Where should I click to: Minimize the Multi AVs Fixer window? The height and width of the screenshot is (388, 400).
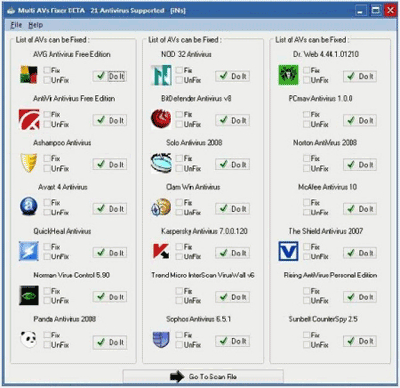pyautogui.click(x=360, y=11)
